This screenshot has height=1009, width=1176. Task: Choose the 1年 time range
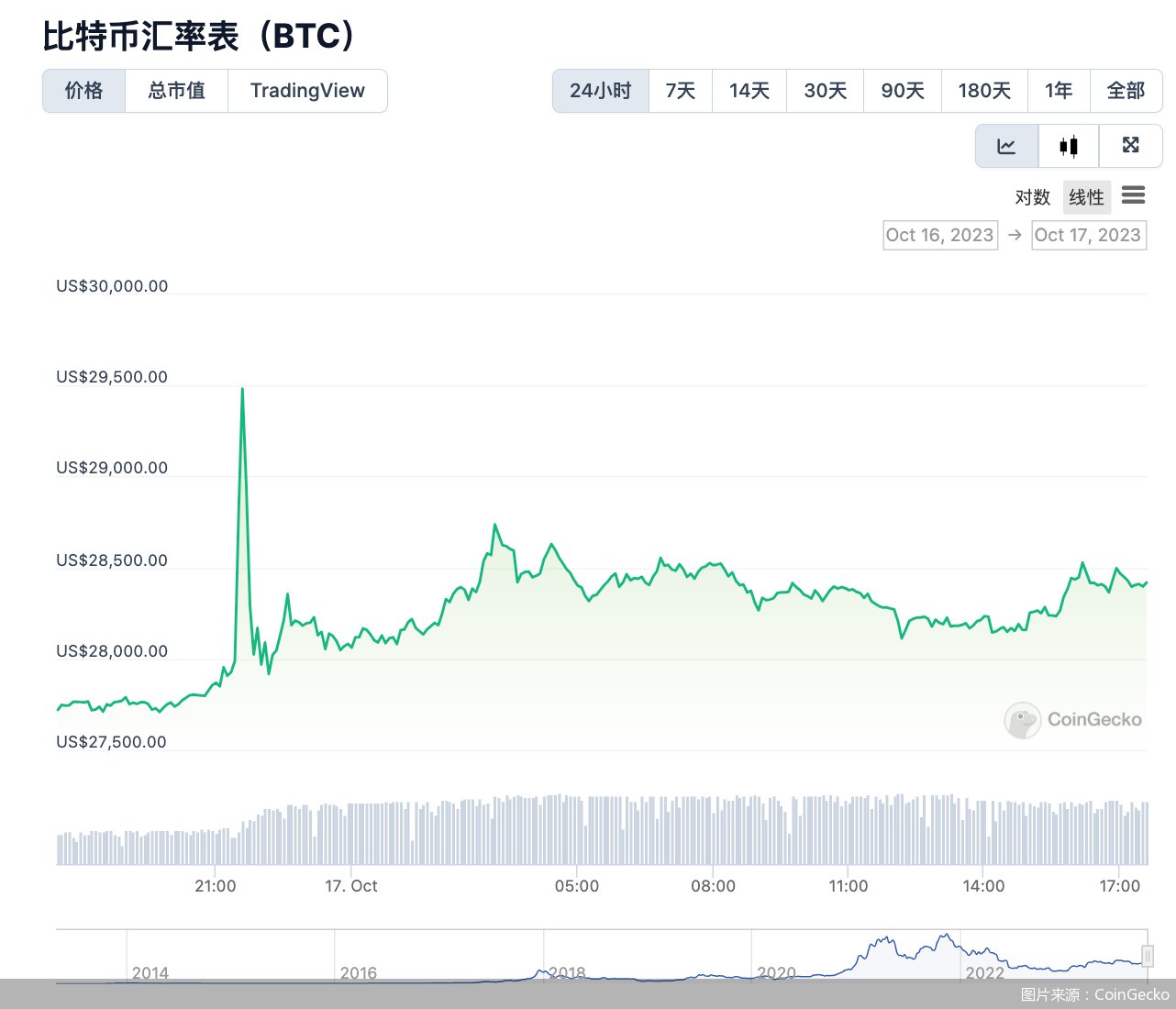[x=1059, y=91]
